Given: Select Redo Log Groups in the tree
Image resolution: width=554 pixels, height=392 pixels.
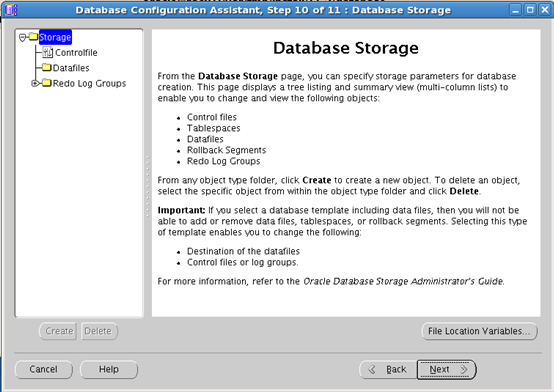Looking at the screenshot, I should [x=89, y=83].
